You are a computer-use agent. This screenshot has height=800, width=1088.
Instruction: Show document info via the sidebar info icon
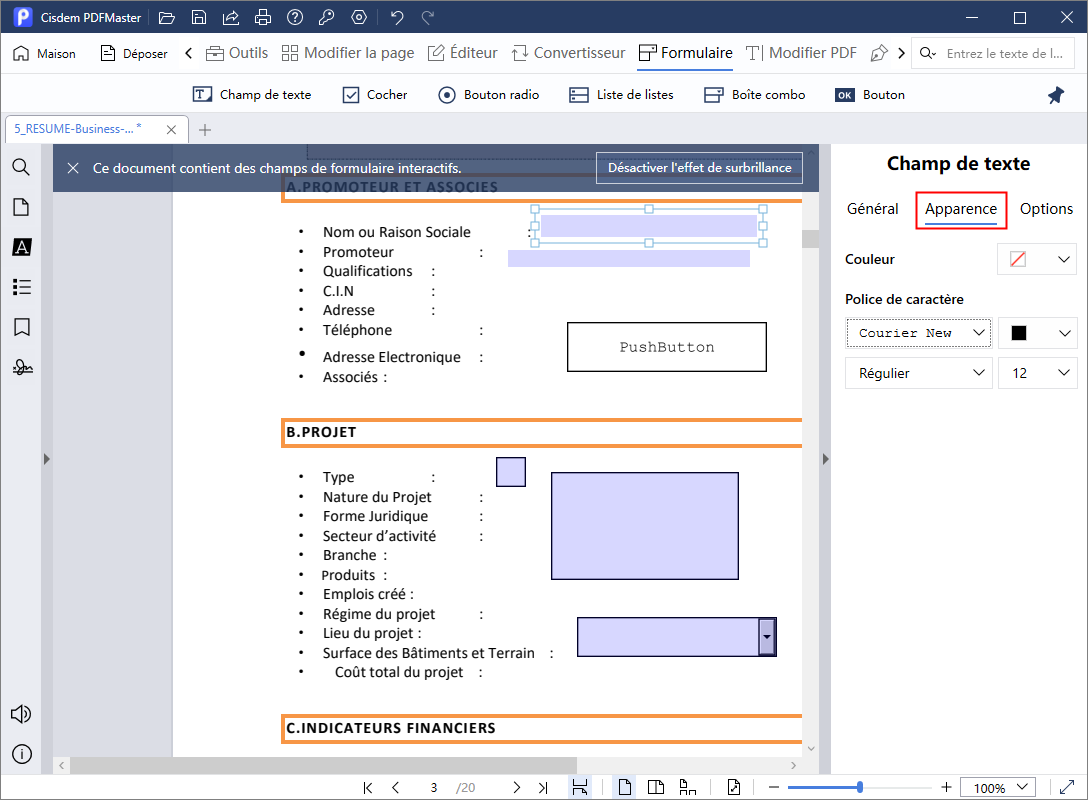click(x=22, y=754)
